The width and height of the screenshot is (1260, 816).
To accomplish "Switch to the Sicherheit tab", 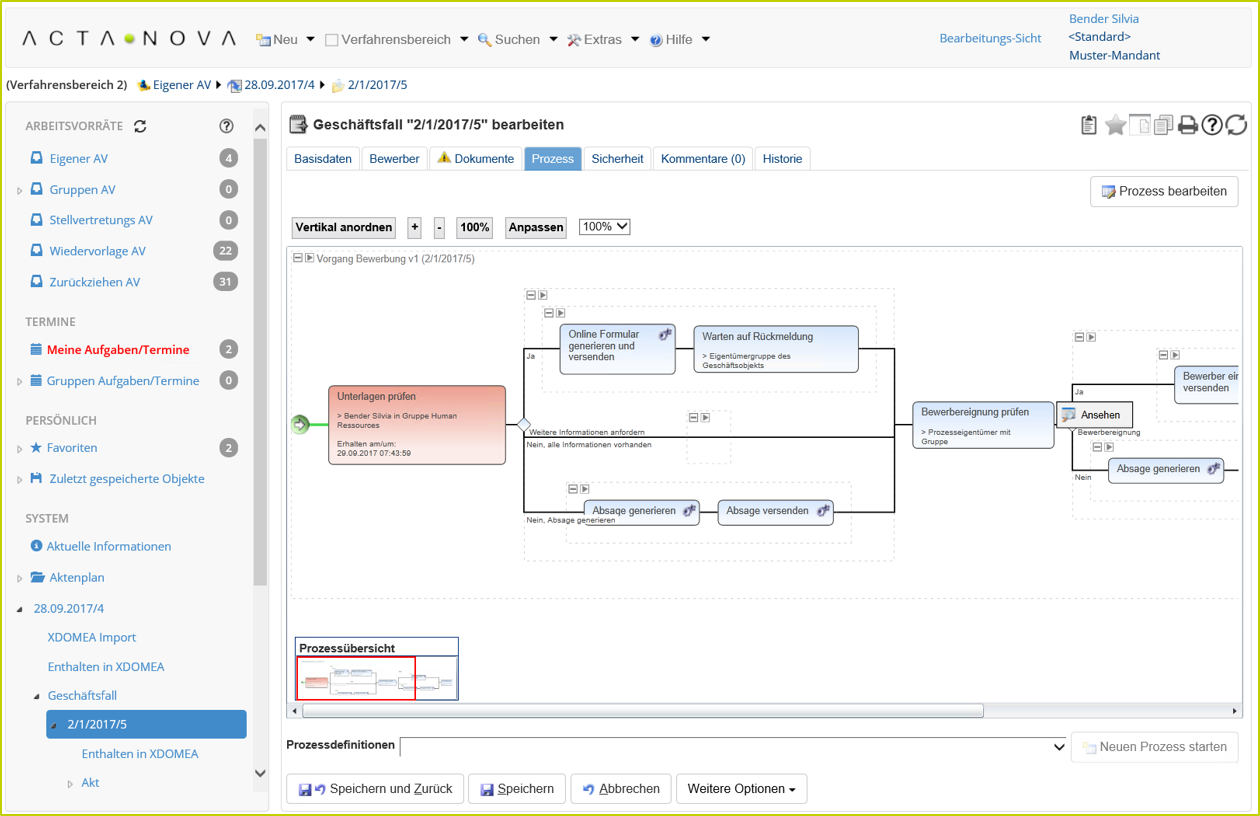I will tap(617, 158).
